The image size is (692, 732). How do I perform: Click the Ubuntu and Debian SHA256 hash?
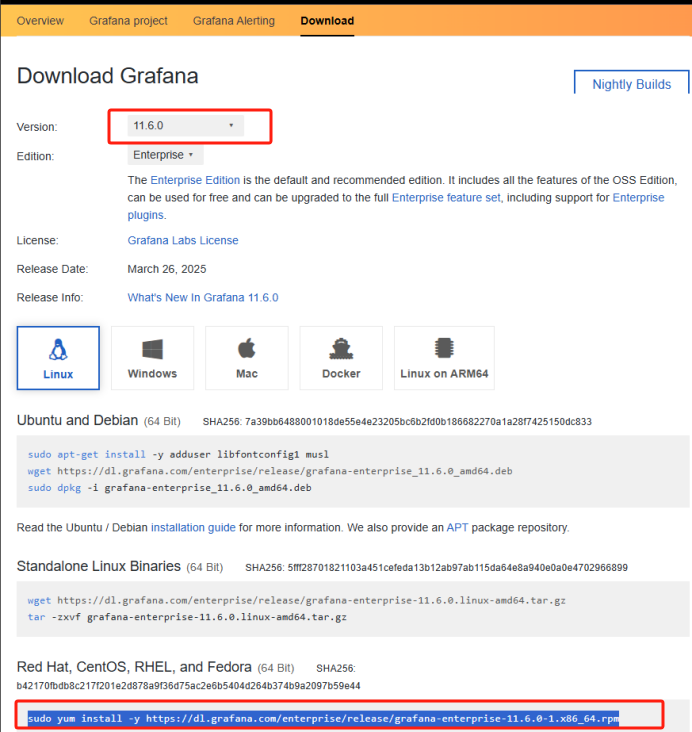(x=418, y=422)
